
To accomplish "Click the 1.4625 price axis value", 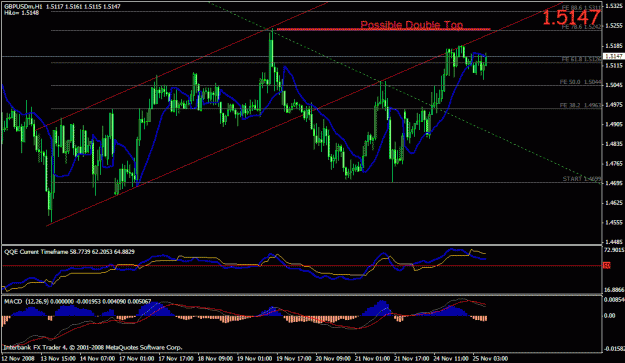I will point(613,203).
